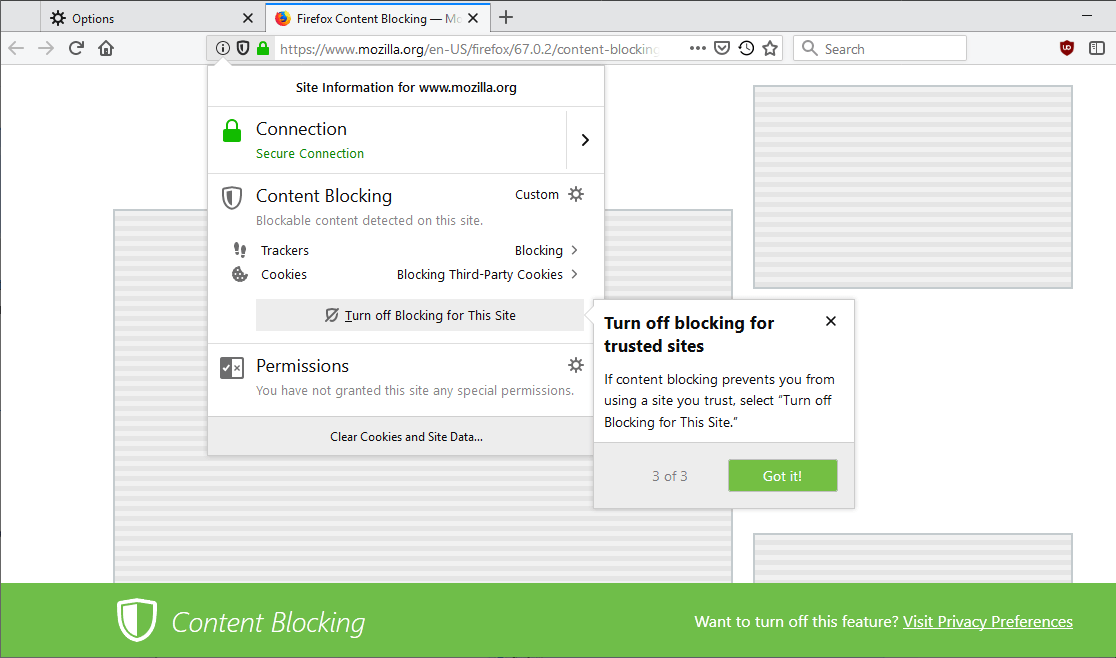The width and height of the screenshot is (1116, 658).
Task: Click the Cookies icon
Action: 240,274
